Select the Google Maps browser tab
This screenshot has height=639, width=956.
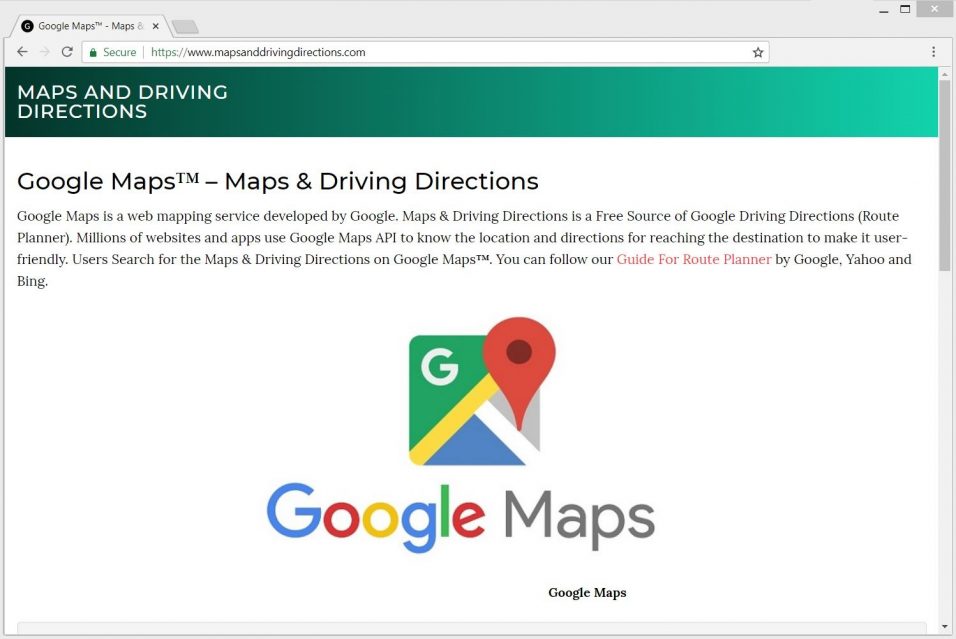pyautogui.click(x=90, y=26)
